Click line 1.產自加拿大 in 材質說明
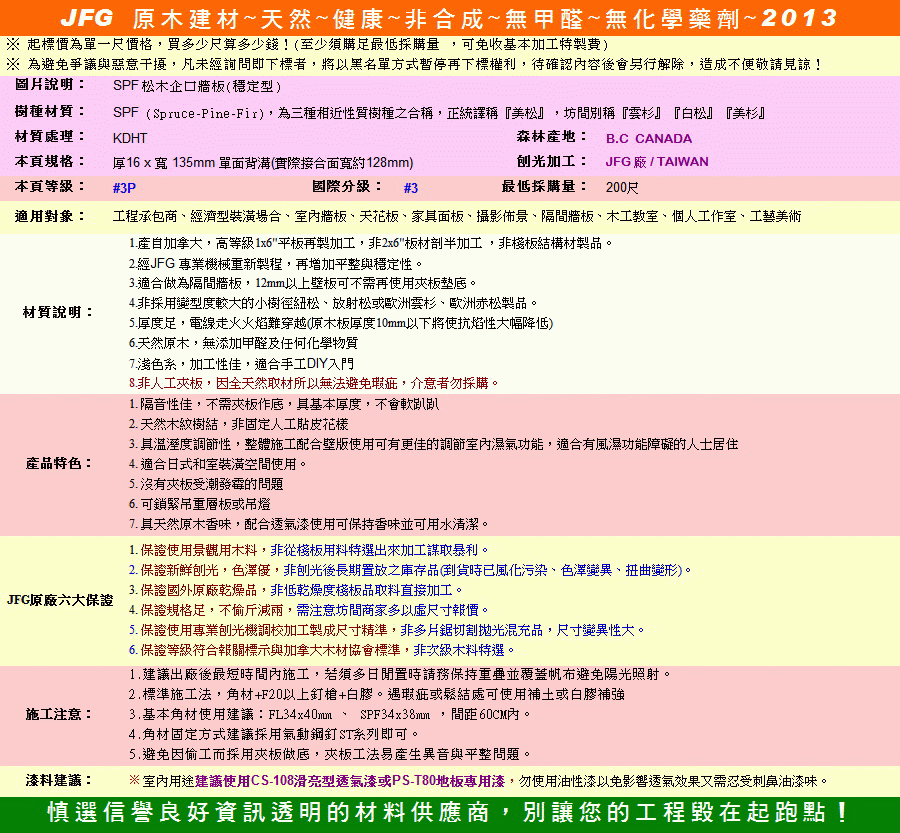Image resolution: width=900 pixels, height=833 pixels. [x=371, y=243]
